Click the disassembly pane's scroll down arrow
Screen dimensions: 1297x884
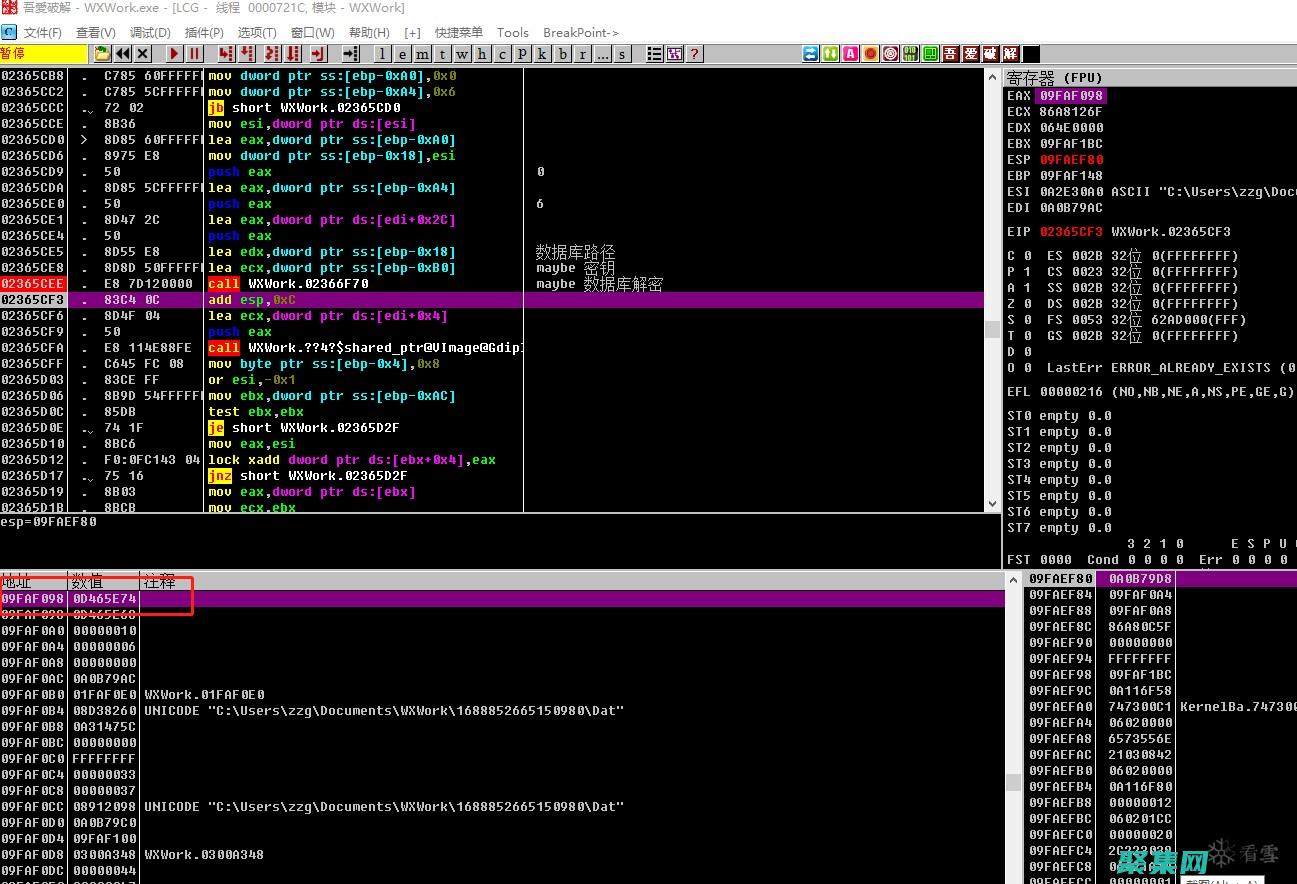[x=992, y=504]
